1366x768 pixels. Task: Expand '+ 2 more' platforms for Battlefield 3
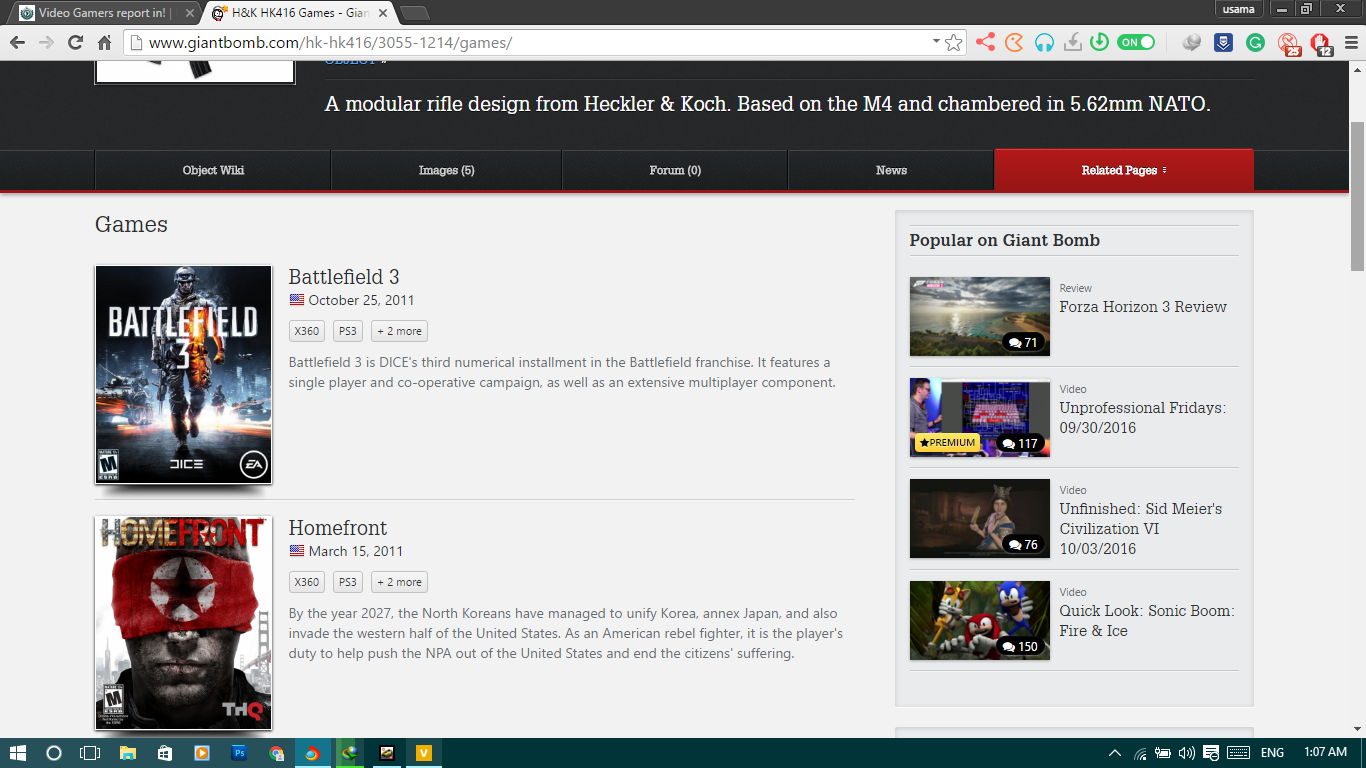pyautogui.click(x=399, y=331)
